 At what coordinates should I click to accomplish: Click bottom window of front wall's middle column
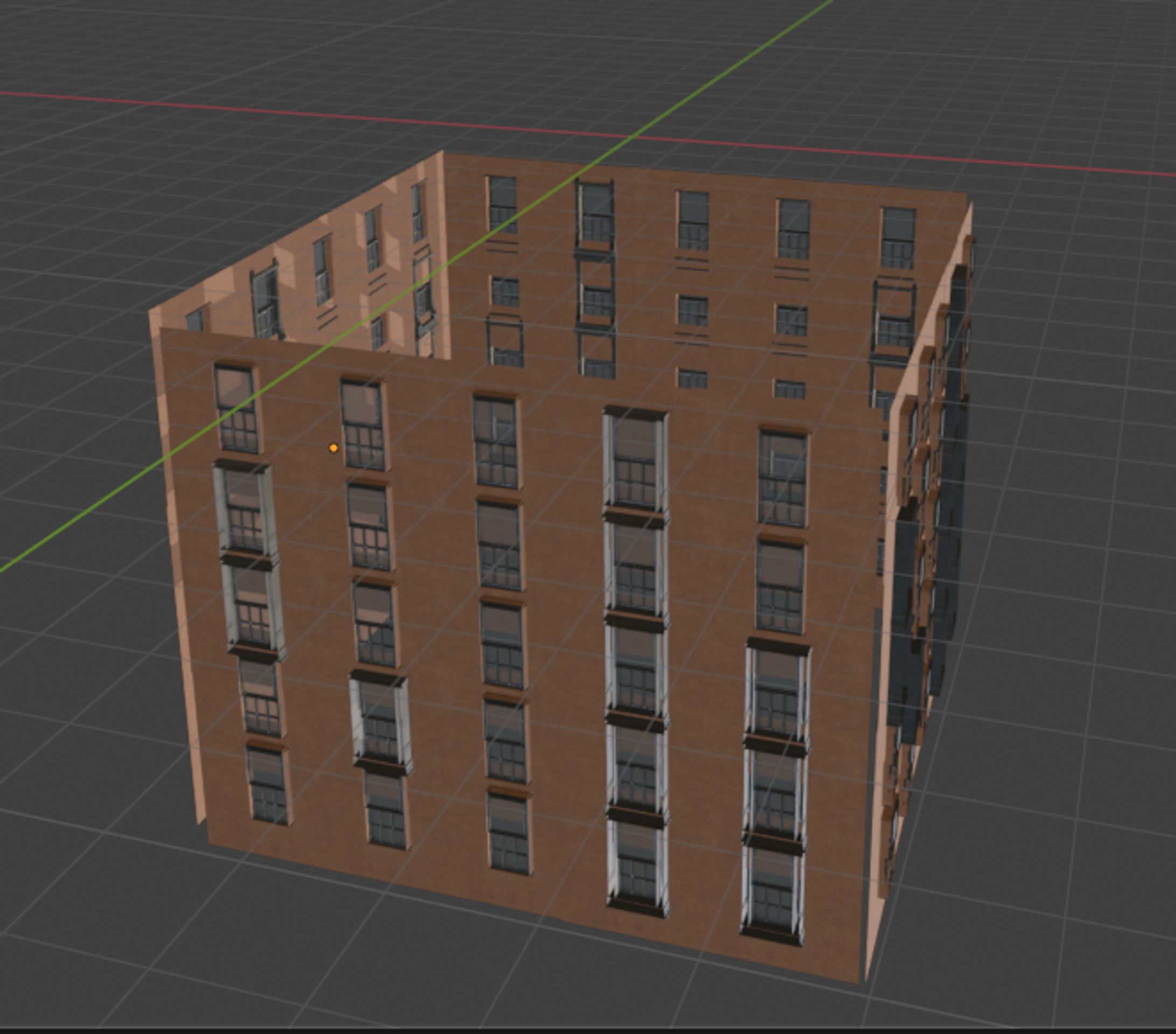coord(509,833)
